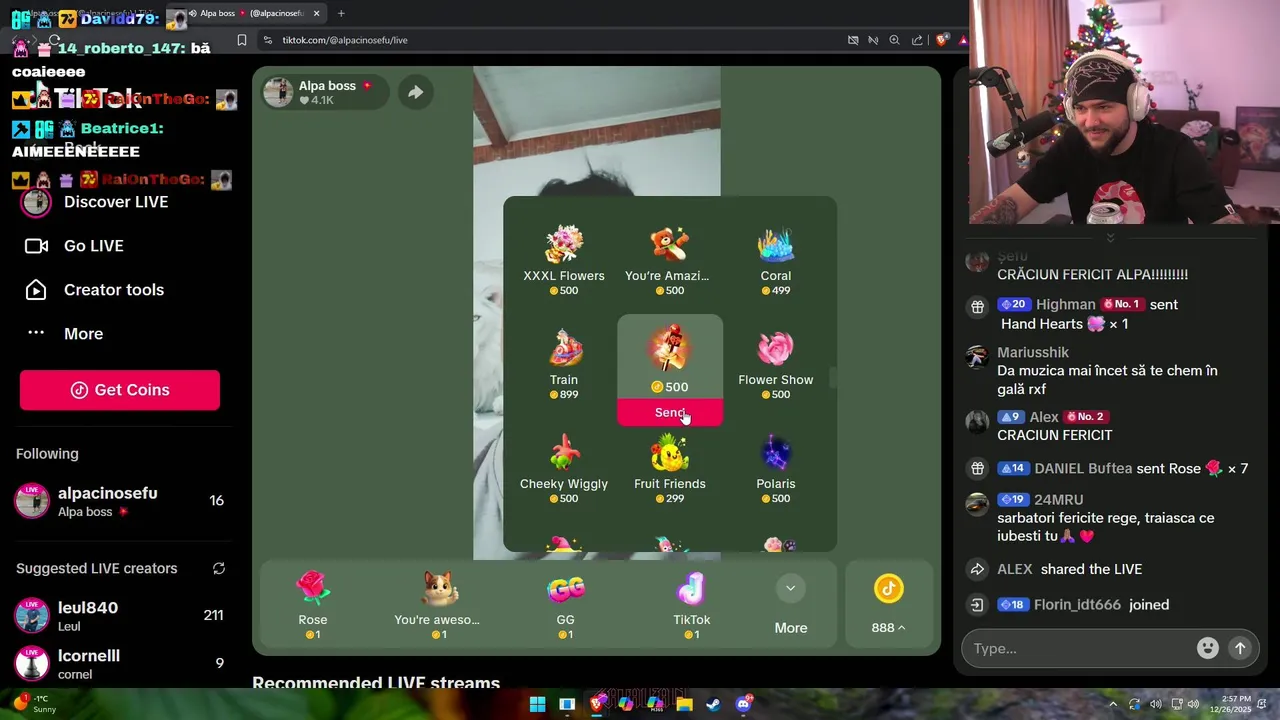Click the browser zoom magnifier icon
1280x720 pixels.
pos(895,40)
